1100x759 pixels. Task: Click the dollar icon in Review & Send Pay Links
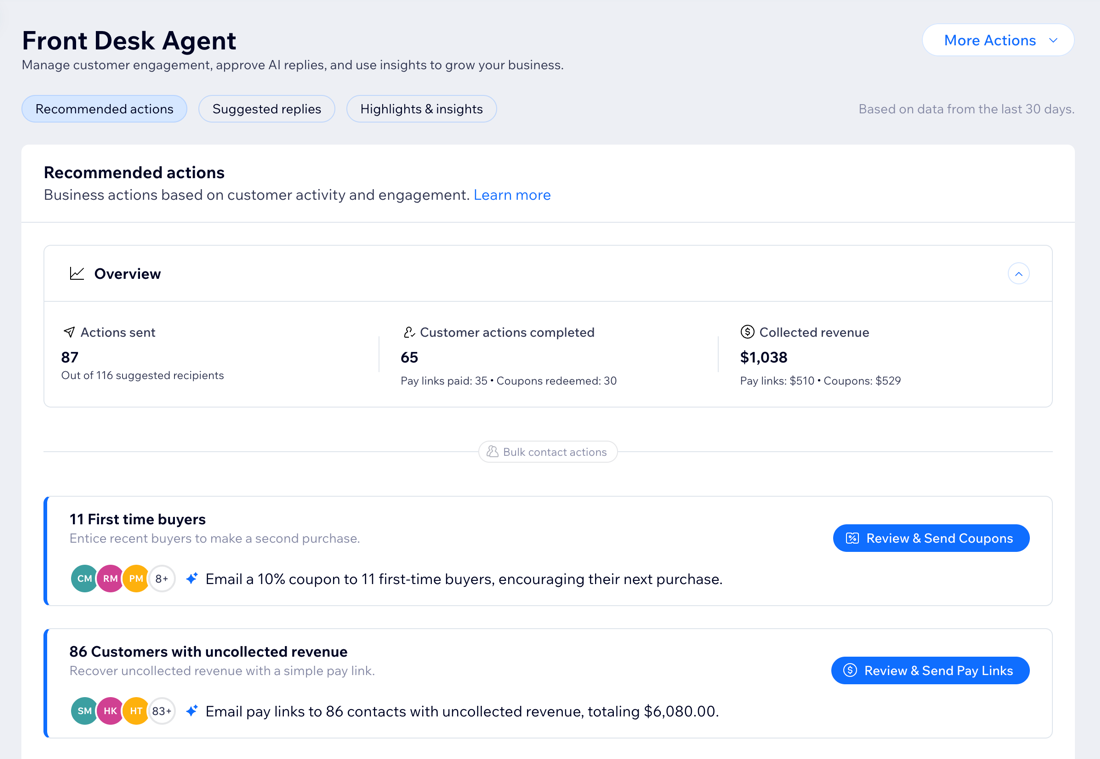[x=849, y=670]
